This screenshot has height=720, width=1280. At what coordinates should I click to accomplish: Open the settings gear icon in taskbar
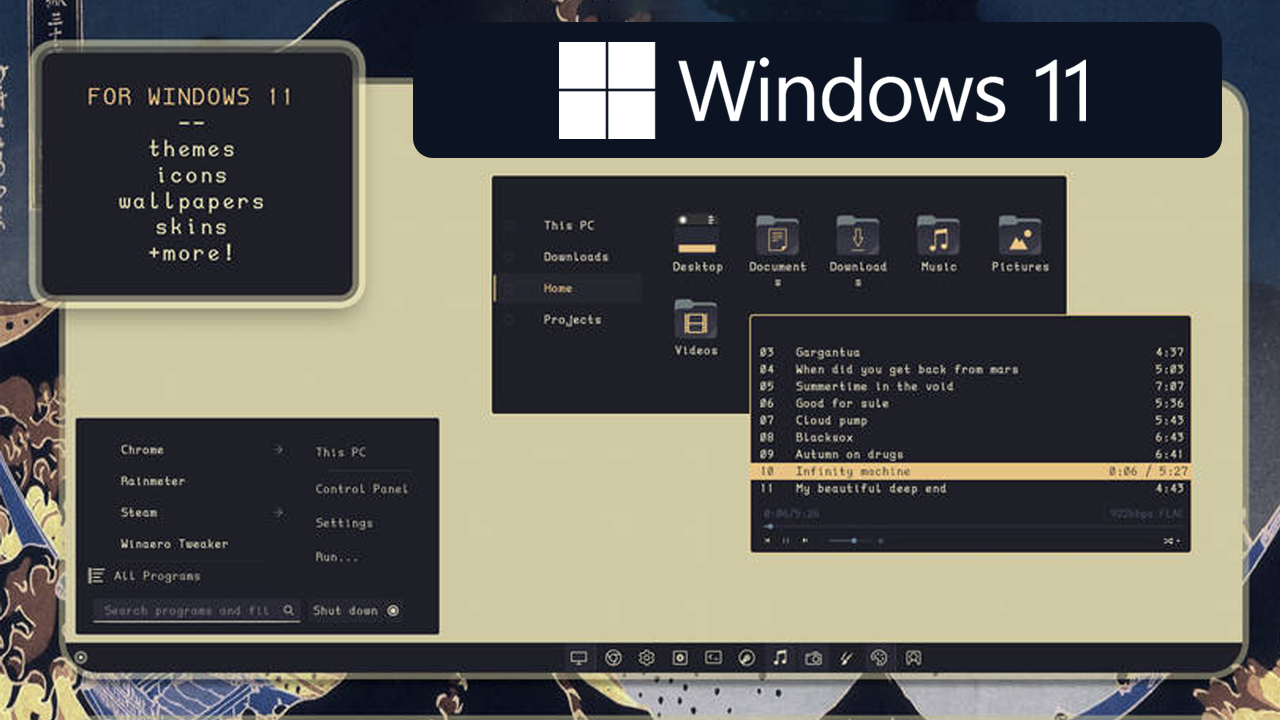pyautogui.click(x=647, y=658)
